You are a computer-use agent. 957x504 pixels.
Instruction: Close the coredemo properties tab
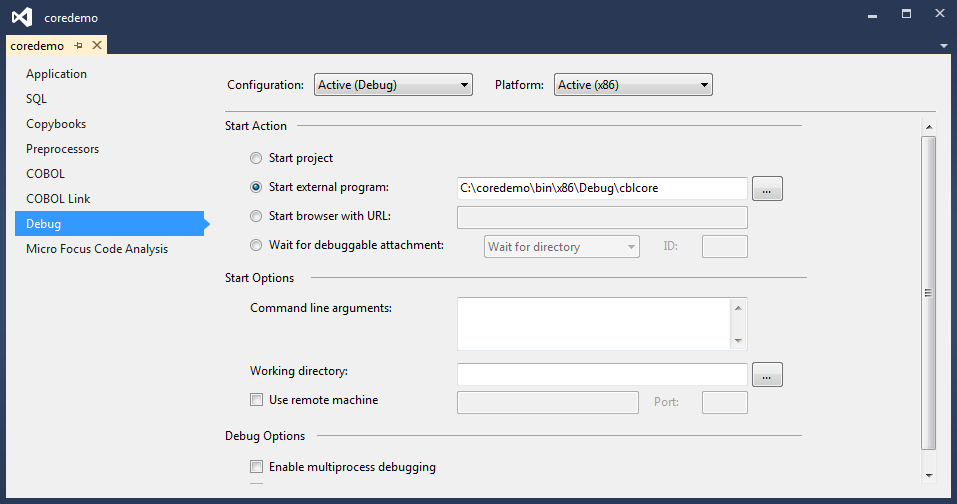point(97,45)
